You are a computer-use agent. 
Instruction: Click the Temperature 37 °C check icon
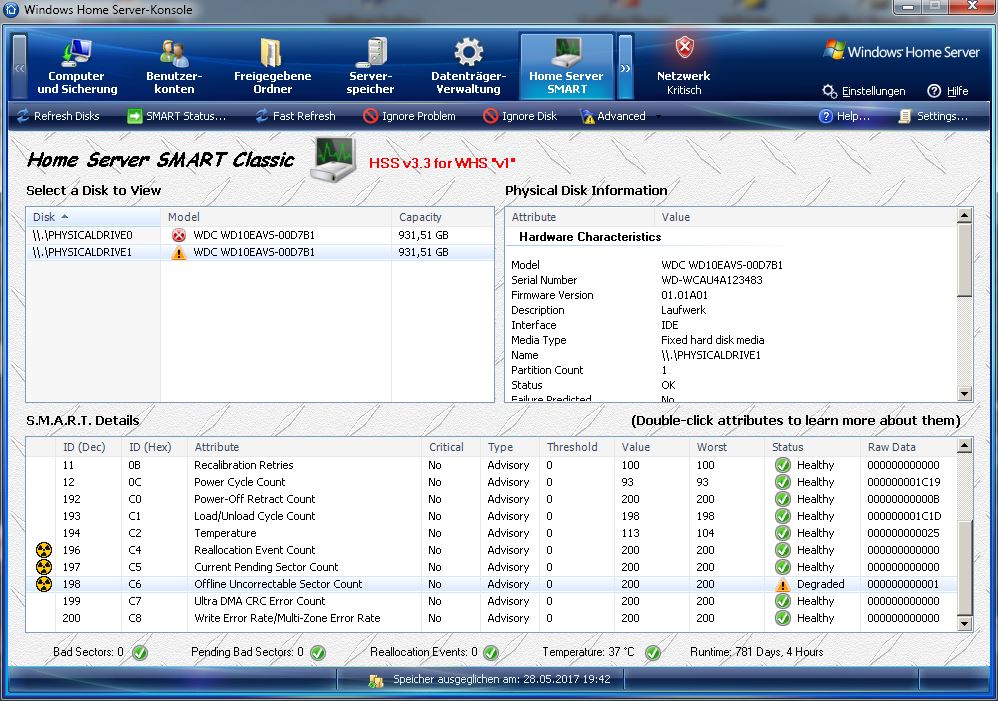pos(652,653)
